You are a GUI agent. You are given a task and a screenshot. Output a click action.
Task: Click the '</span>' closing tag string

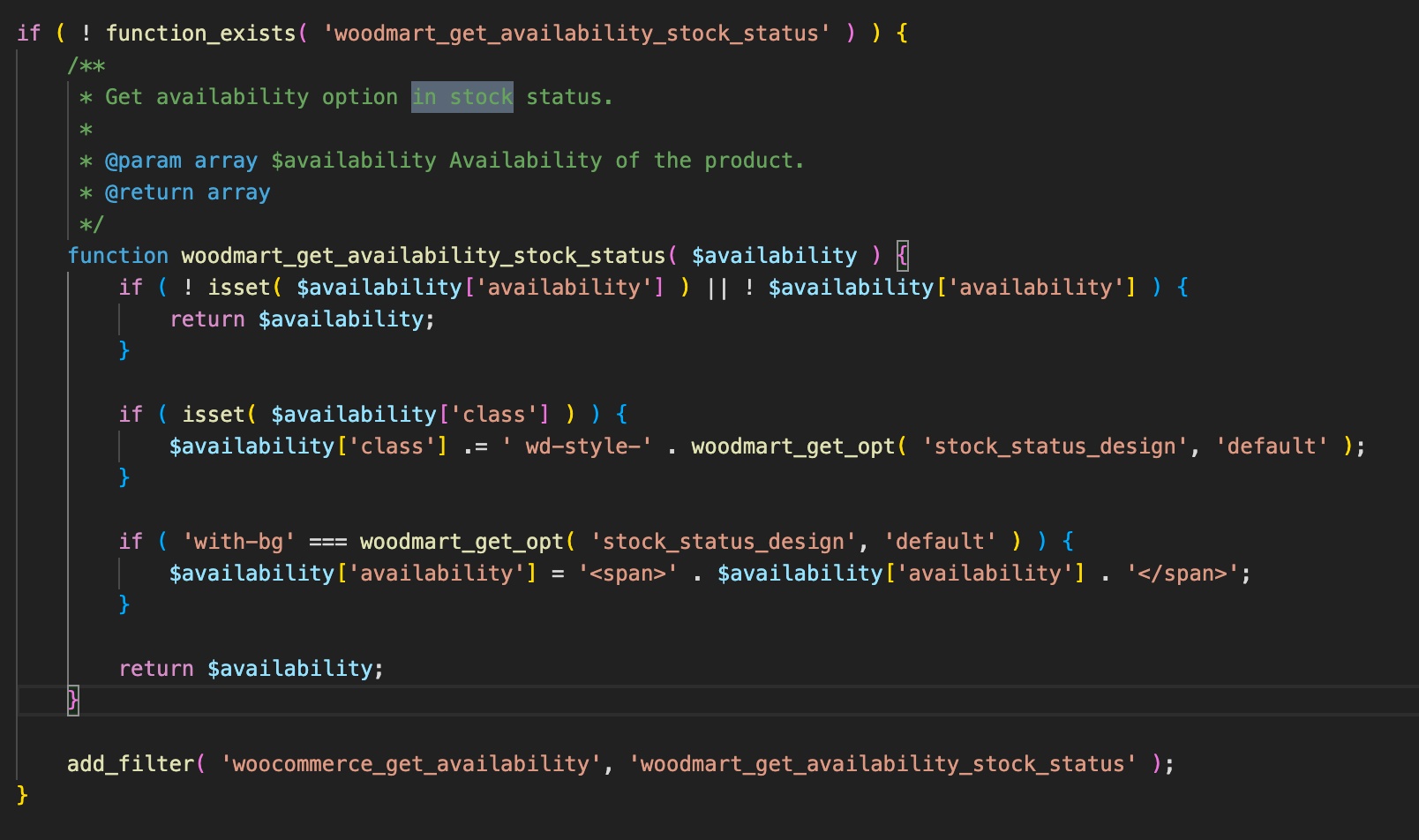(x=1183, y=574)
